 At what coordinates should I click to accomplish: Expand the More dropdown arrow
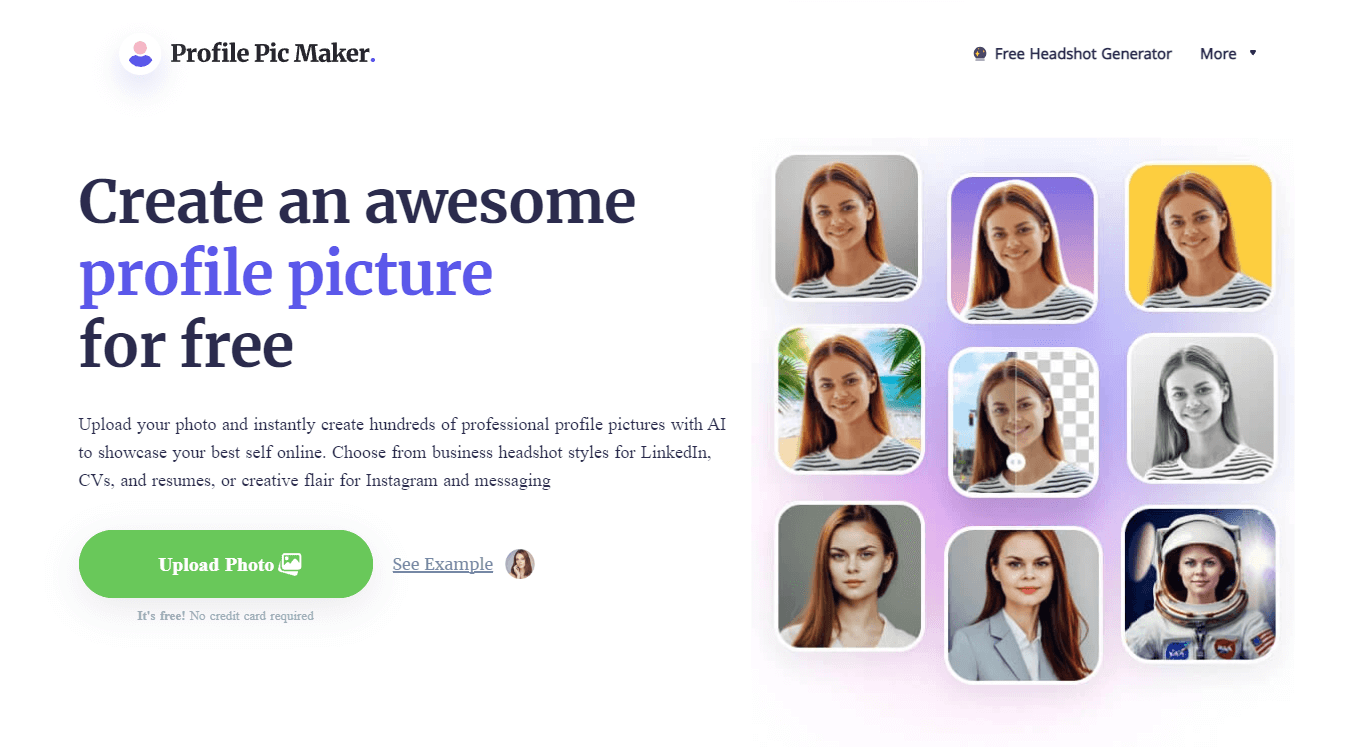click(x=1253, y=53)
